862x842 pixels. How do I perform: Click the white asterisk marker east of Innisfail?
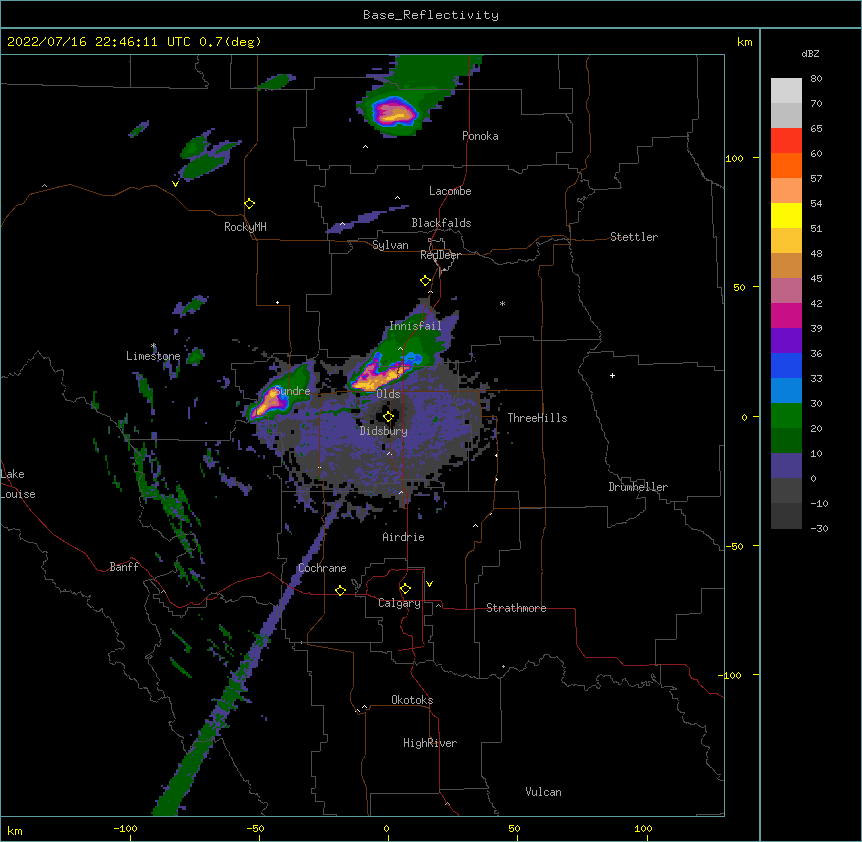point(502,303)
